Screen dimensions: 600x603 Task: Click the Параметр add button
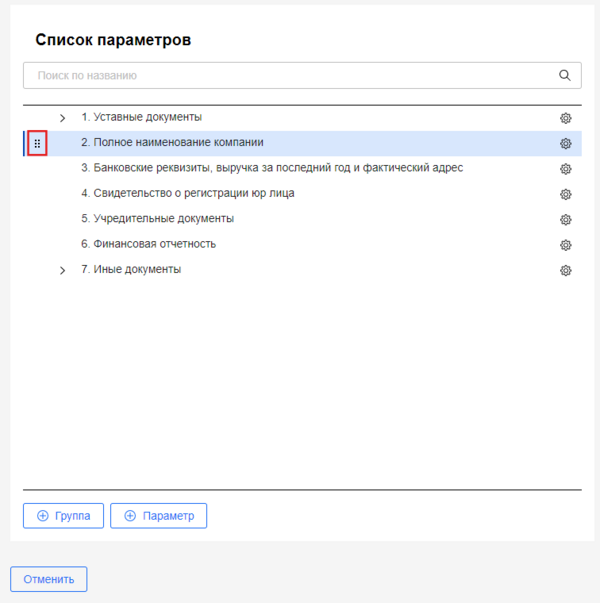click(158, 516)
